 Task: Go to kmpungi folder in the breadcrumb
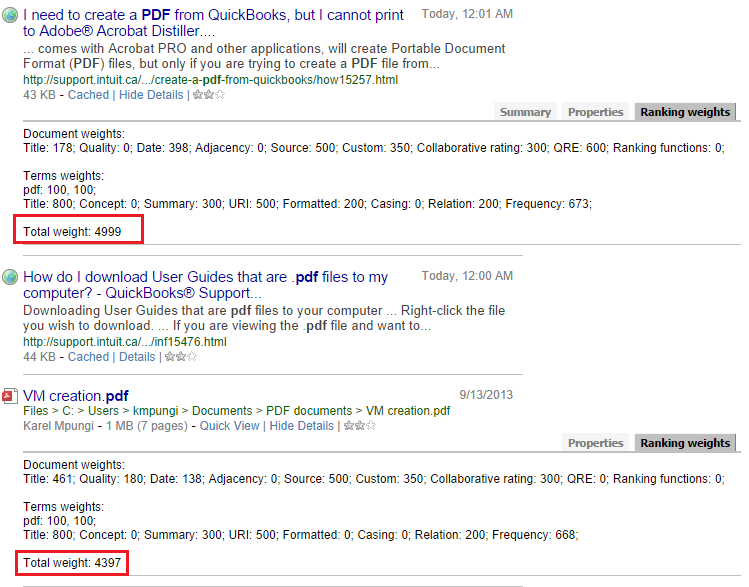click(155, 411)
